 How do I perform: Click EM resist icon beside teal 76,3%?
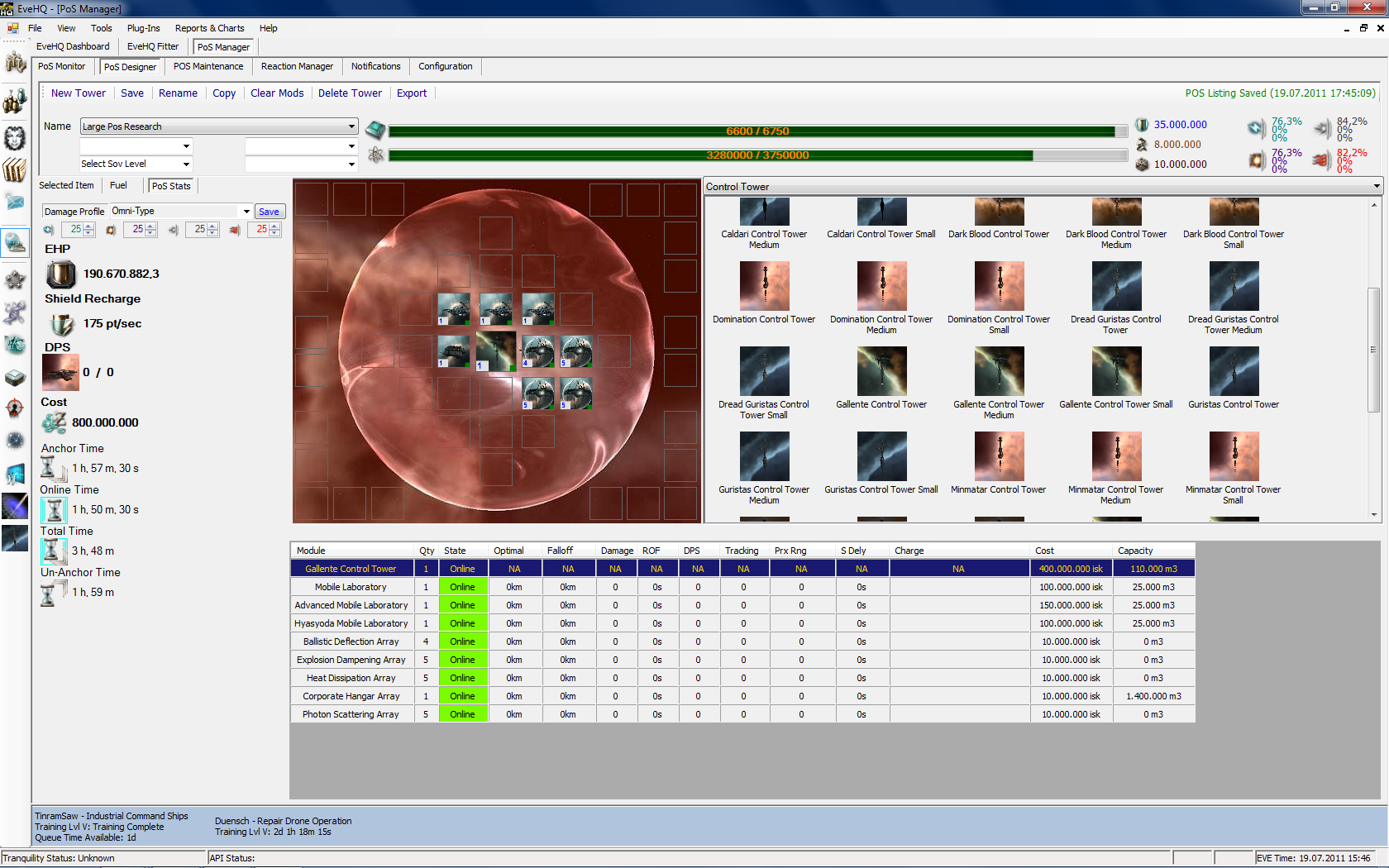tap(1257, 128)
